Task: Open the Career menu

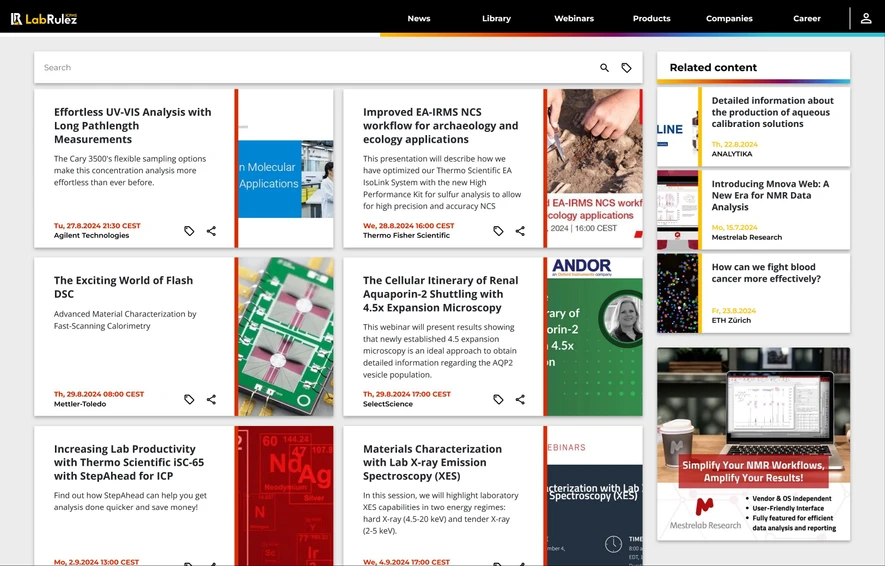Action: pyautogui.click(x=807, y=19)
